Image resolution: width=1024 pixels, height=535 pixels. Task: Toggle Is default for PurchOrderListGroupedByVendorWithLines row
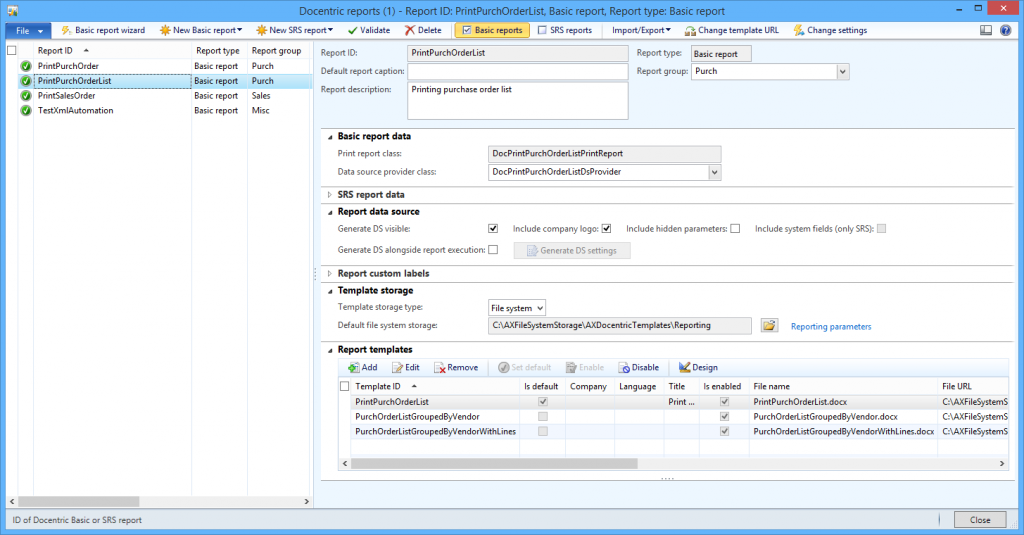(x=543, y=431)
